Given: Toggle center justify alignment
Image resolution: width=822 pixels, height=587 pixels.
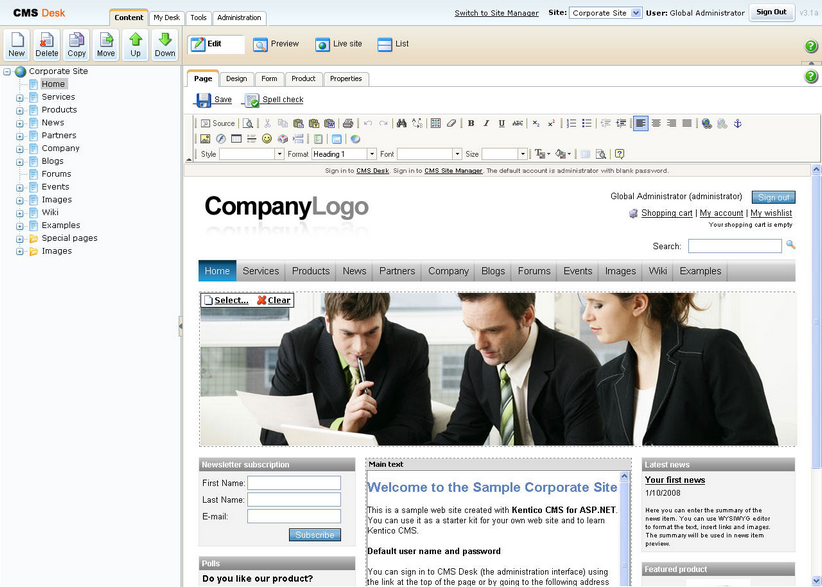Looking at the screenshot, I should tap(656, 123).
